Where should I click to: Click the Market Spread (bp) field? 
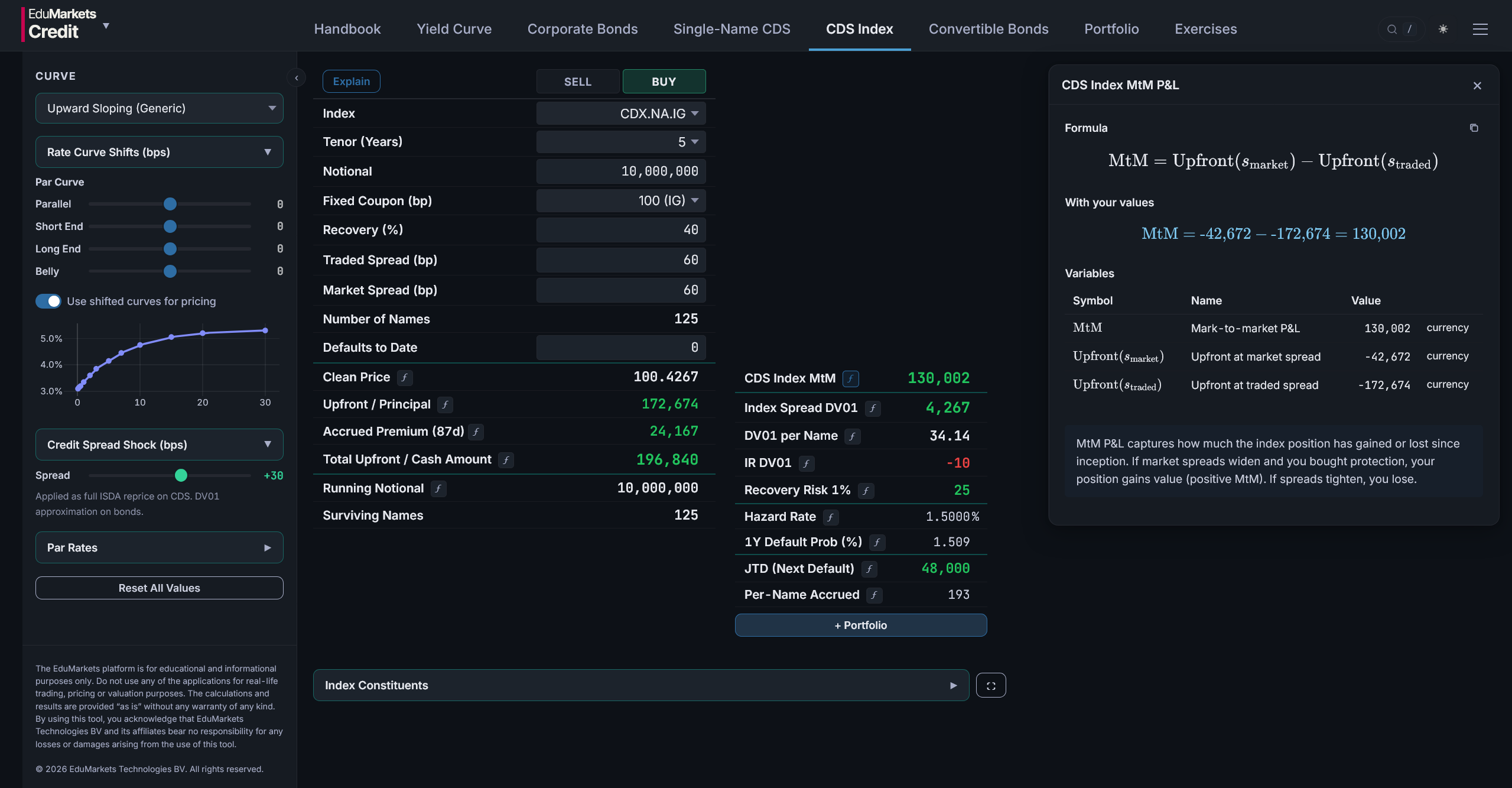point(621,290)
